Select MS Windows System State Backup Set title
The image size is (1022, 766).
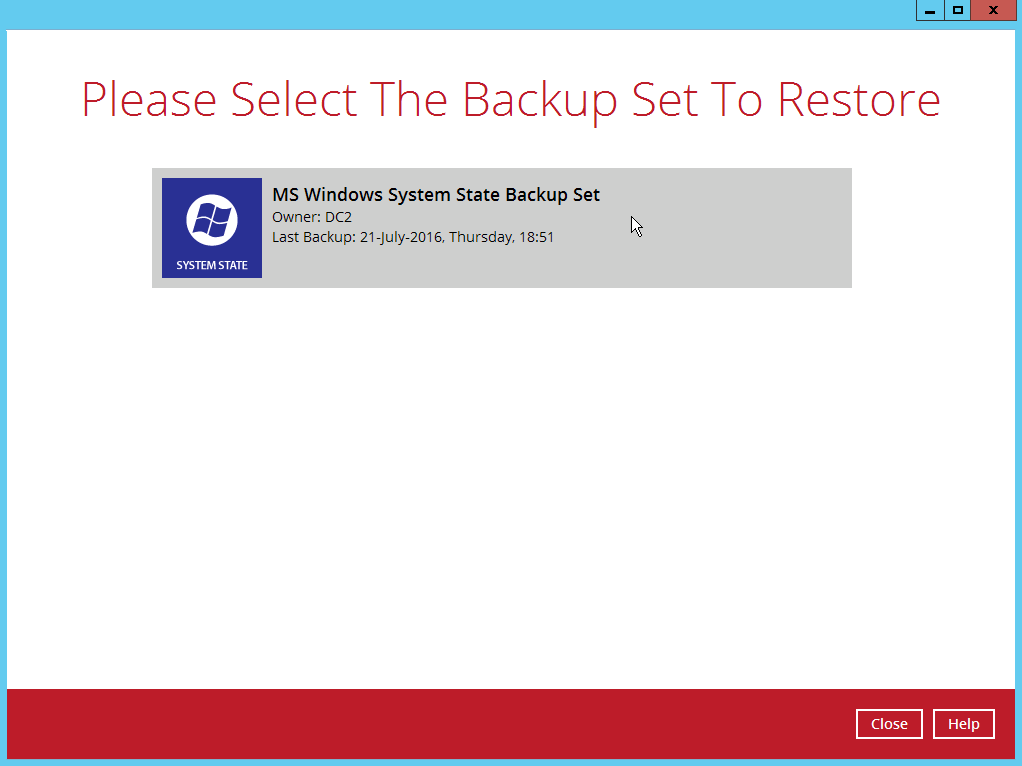click(436, 195)
